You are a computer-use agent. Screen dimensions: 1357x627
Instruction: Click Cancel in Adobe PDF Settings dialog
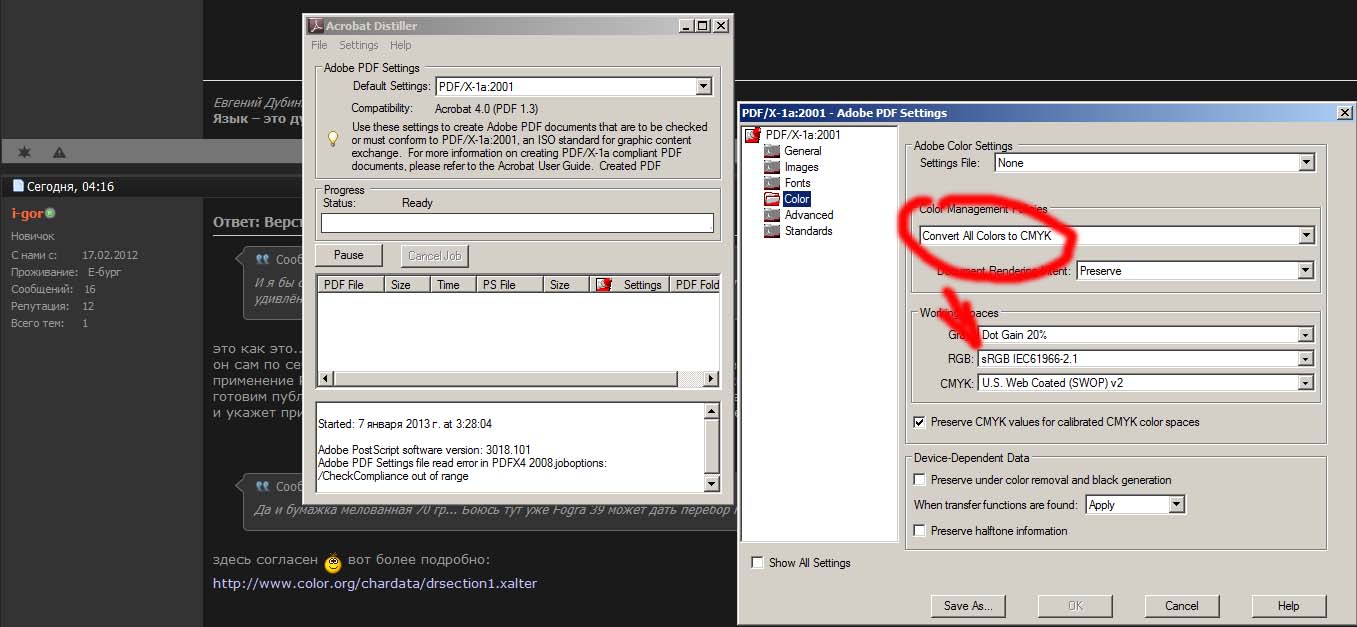(x=1182, y=606)
